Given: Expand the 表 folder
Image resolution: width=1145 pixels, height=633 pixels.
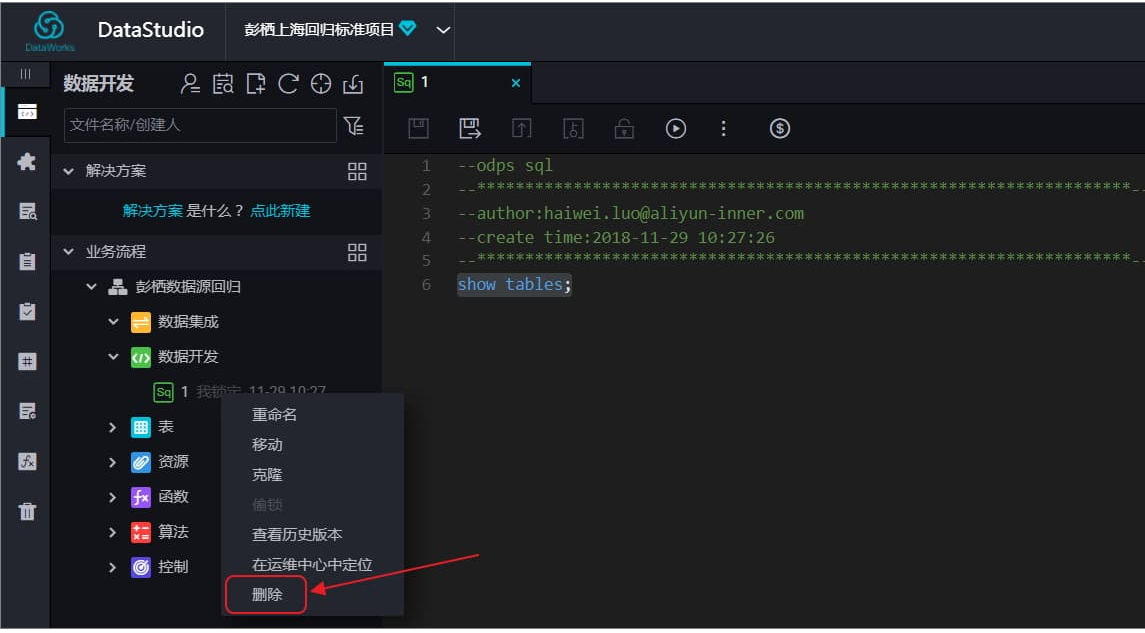Looking at the screenshot, I should coord(113,427).
